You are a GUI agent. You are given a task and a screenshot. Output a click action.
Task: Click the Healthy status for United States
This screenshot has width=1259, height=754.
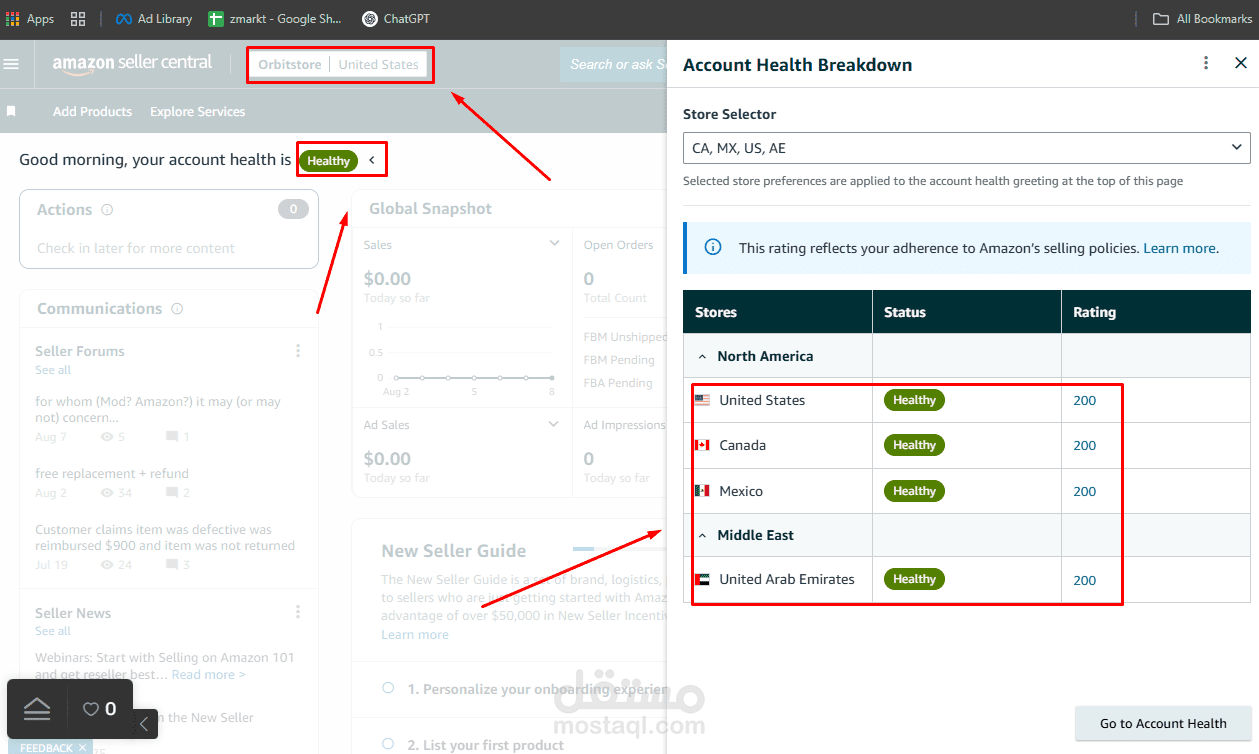coord(914,400)
